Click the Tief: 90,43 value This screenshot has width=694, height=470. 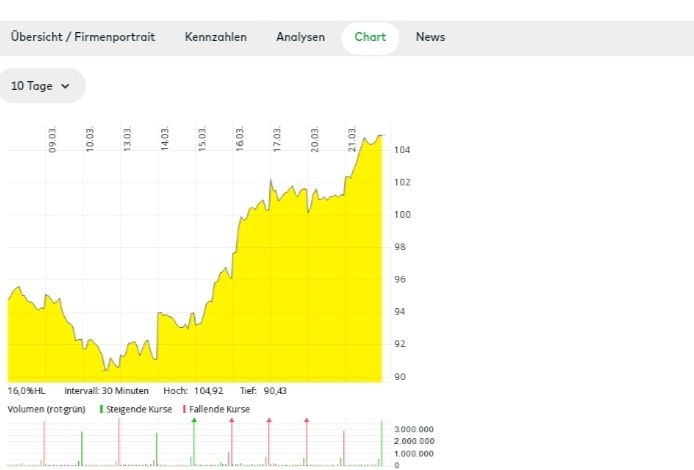263,391
